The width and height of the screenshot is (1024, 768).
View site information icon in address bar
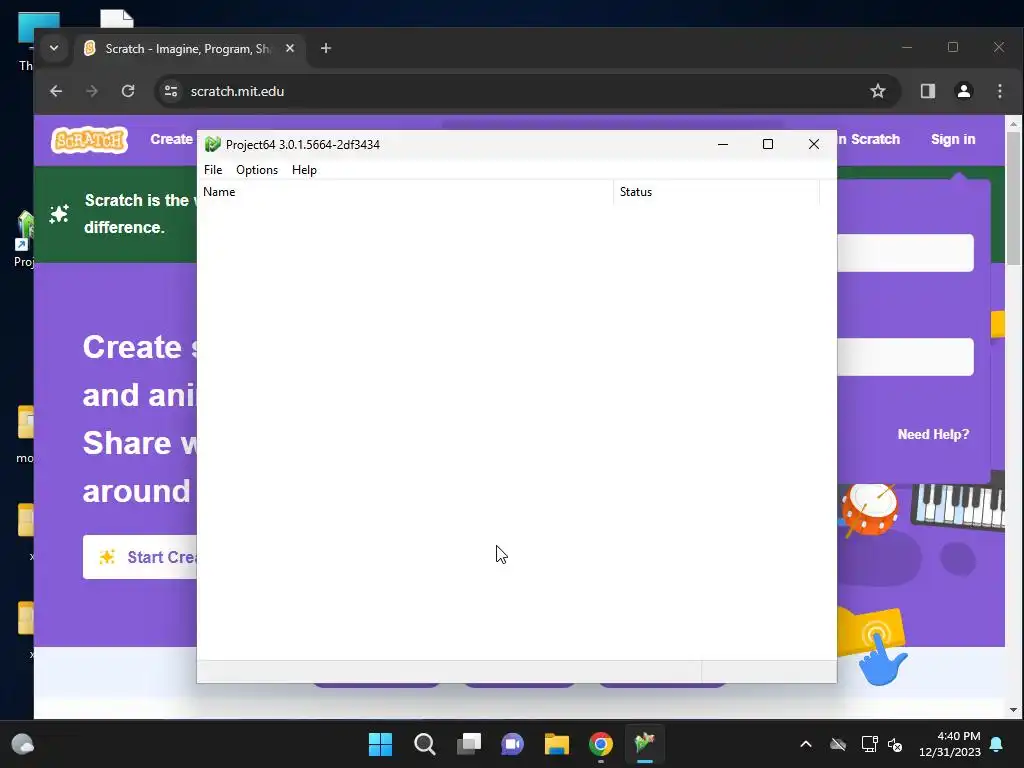click(171, 91)
